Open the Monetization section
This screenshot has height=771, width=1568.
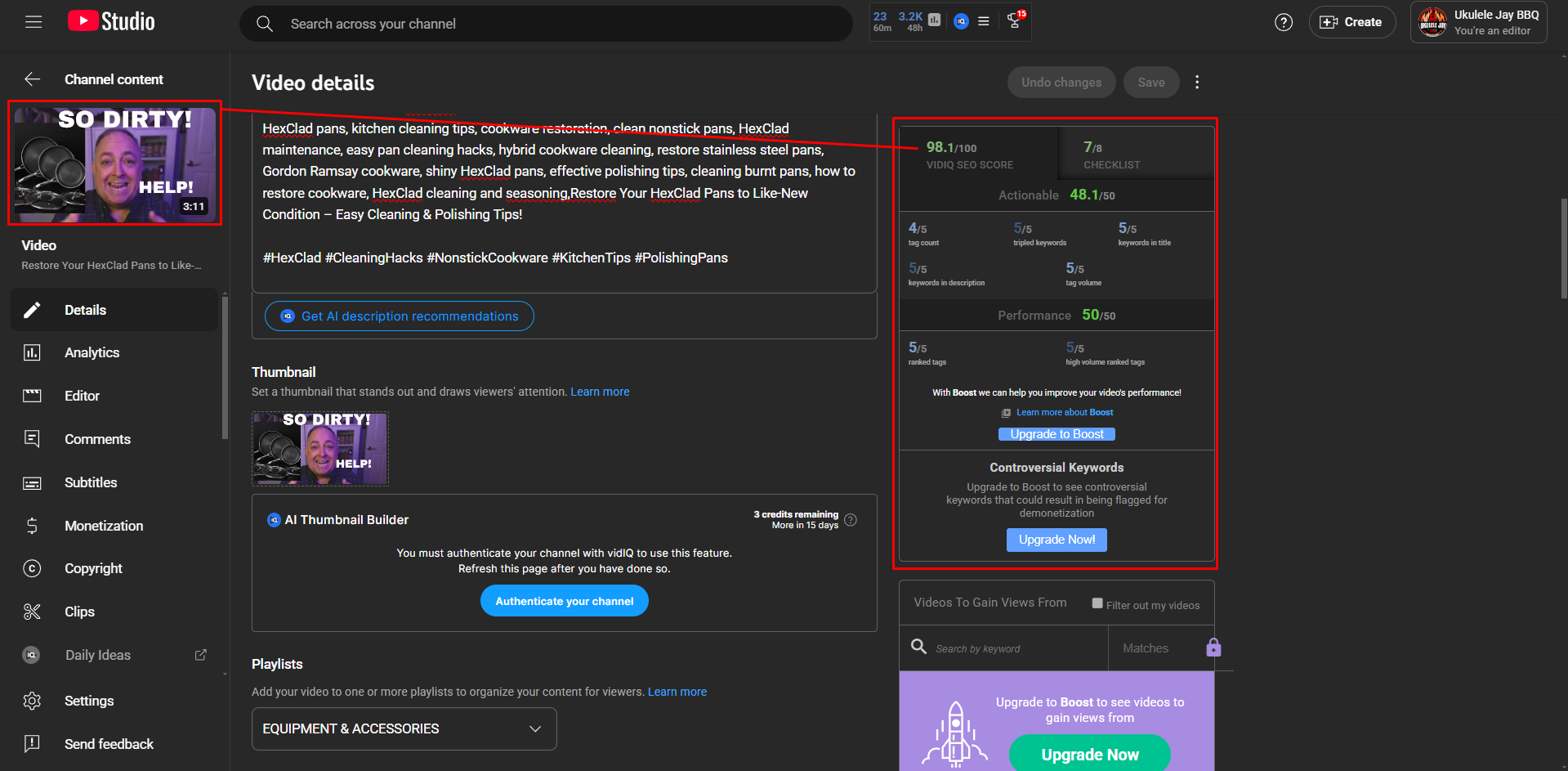[x=114, y=526]
